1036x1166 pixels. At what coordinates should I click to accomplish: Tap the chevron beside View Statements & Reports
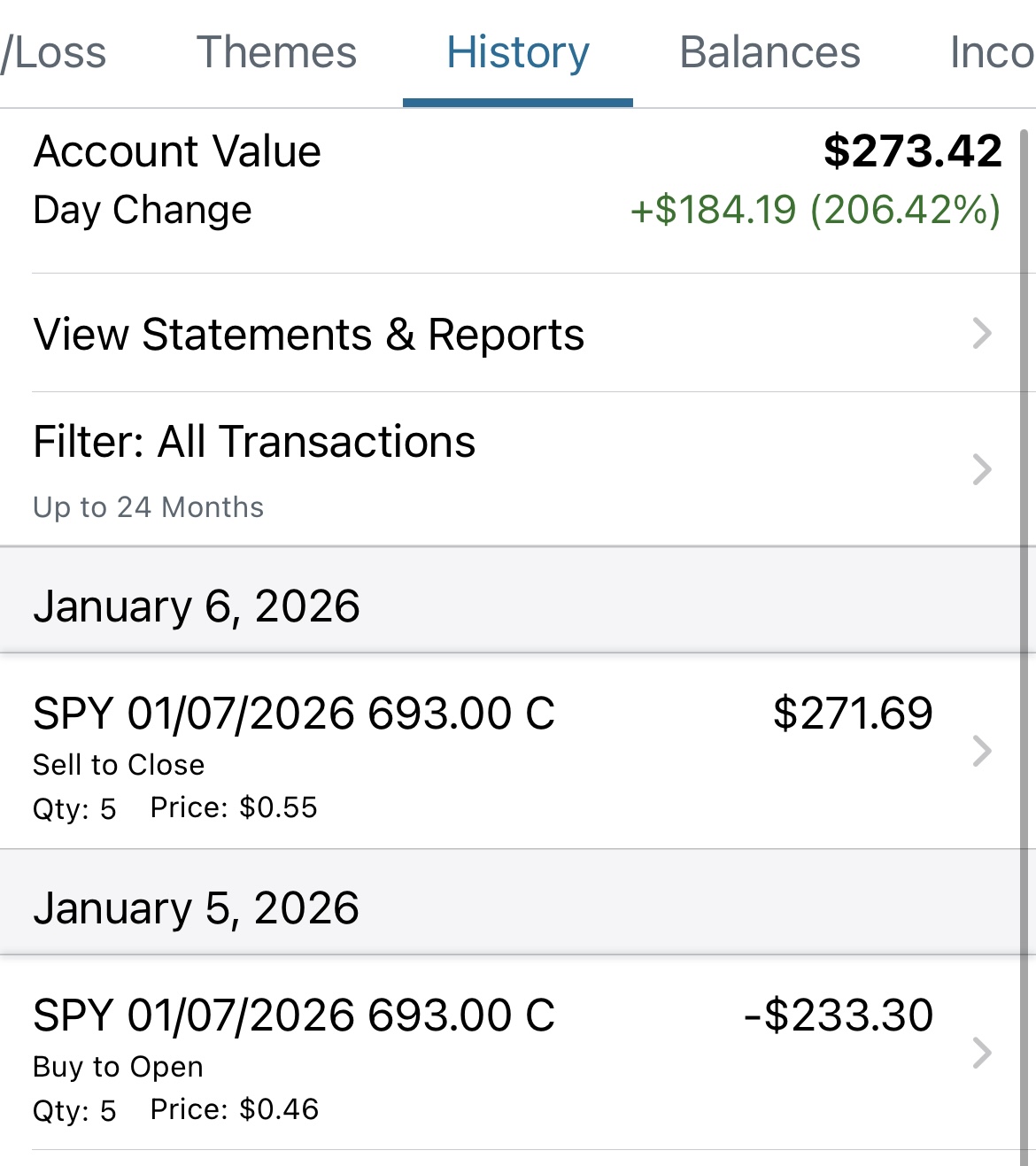981,334
